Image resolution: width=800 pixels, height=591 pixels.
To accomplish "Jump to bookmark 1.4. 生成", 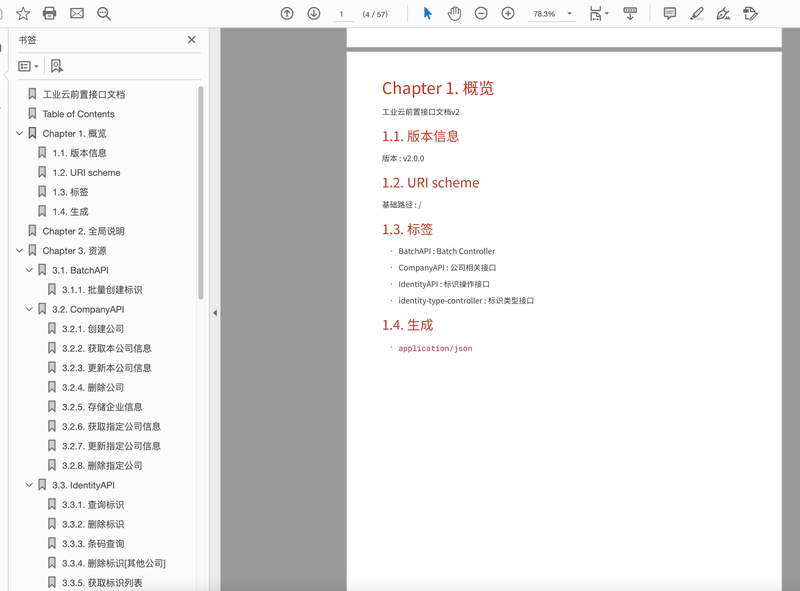I will (70, 211).
